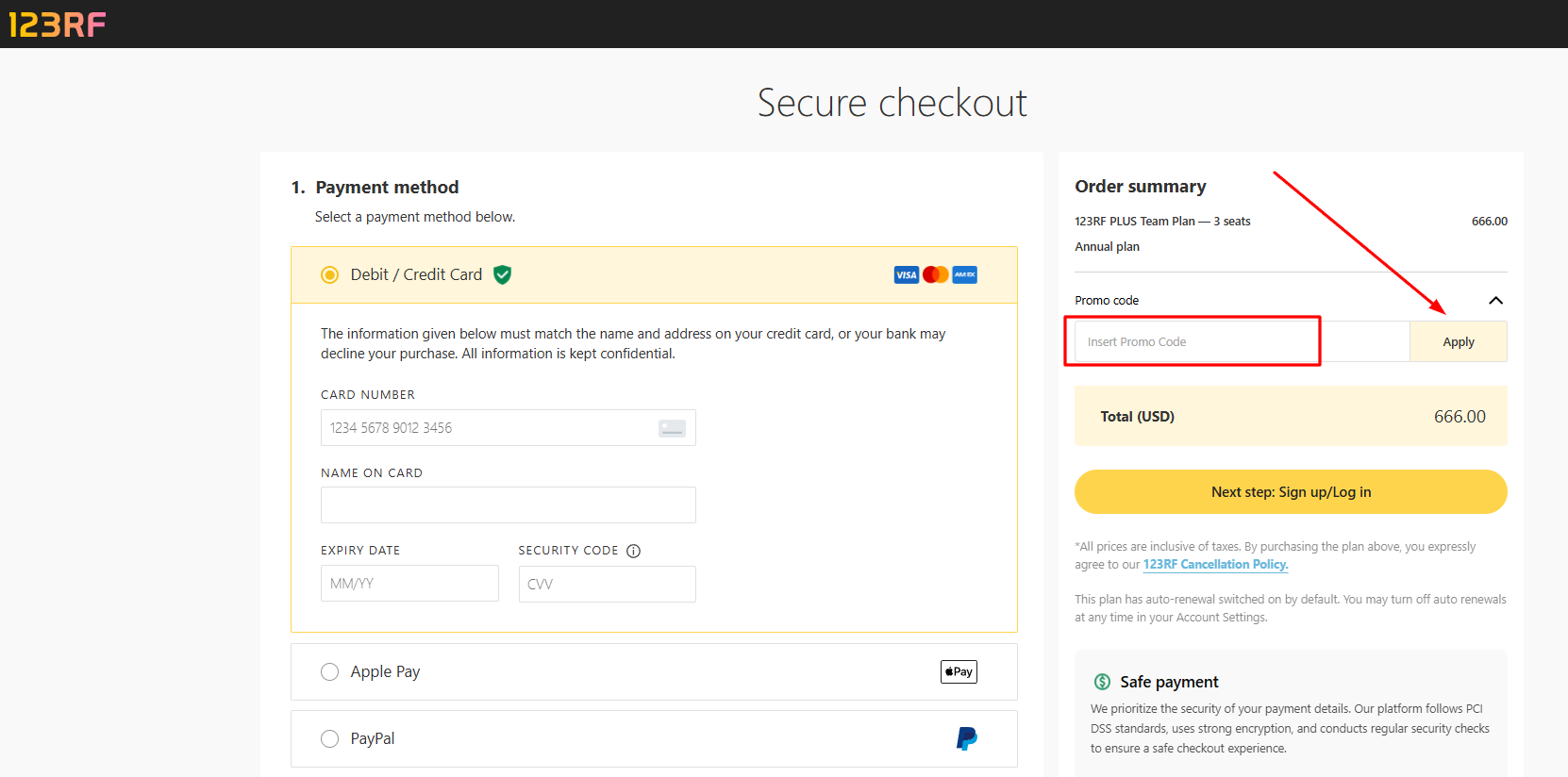The width and height of the screenshot is (1568, 777).
Task: Click the Safe payment heading
Action: pyautogui.click(x=1169, y=682)
